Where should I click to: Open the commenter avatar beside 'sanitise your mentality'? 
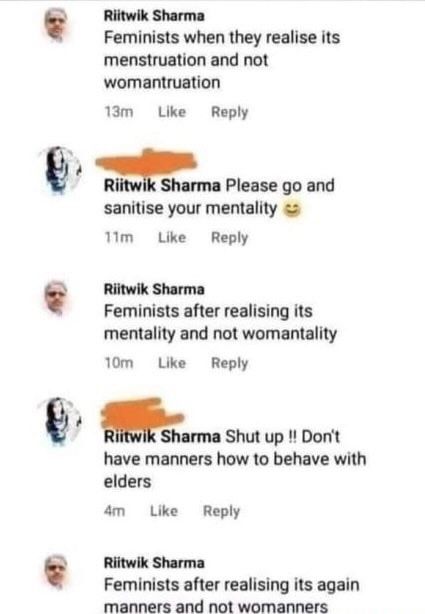click(60, 170)
